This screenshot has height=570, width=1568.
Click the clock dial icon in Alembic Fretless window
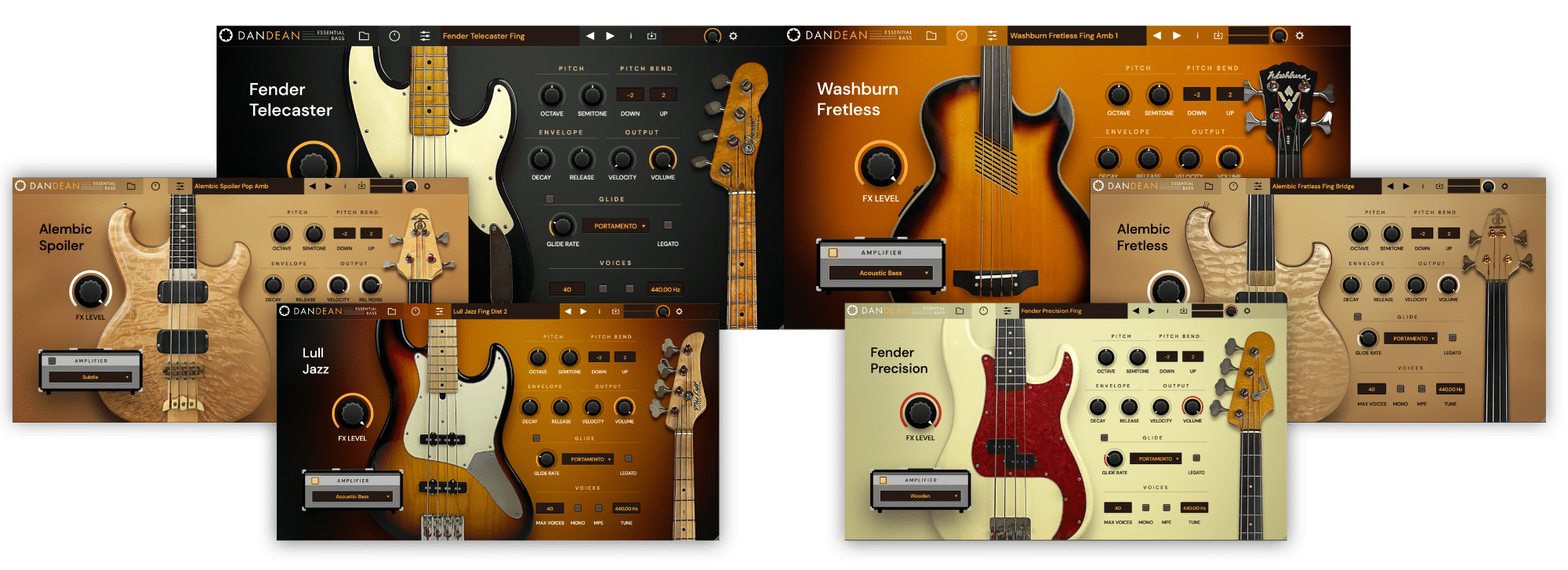pos(1233,187)
